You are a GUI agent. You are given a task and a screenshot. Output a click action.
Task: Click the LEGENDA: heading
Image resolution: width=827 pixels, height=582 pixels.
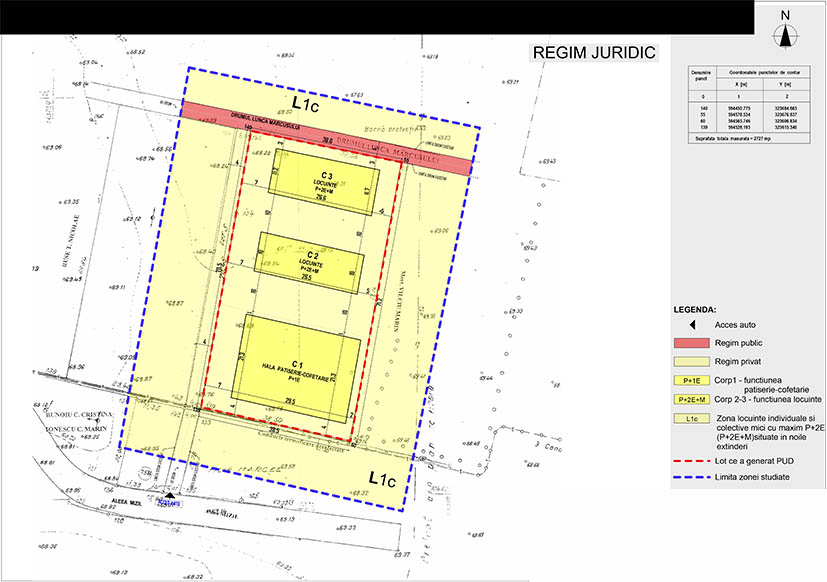(695, 310)
